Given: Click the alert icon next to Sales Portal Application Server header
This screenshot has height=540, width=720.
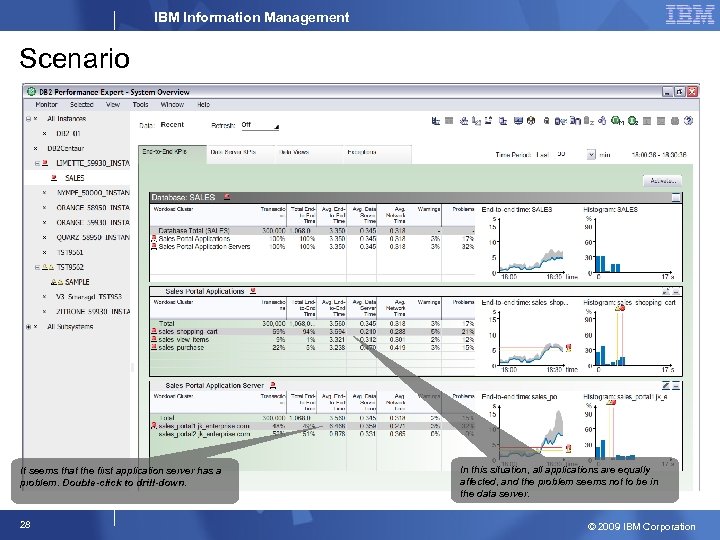Looking at the screenshot, I should 272,385.
